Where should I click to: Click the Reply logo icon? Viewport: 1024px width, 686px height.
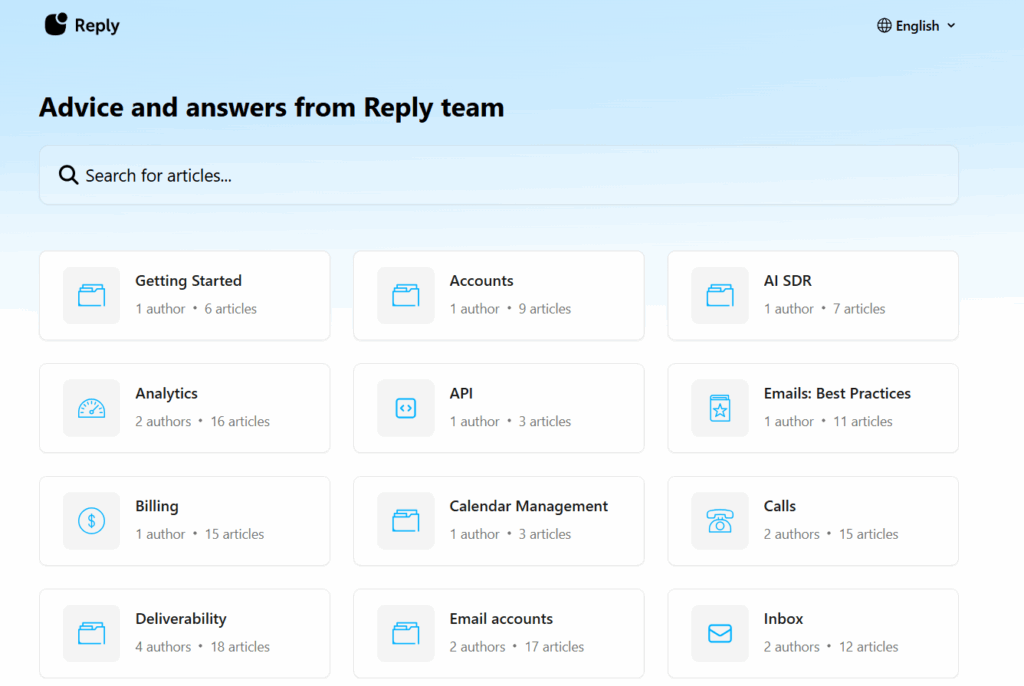[55, 24]
